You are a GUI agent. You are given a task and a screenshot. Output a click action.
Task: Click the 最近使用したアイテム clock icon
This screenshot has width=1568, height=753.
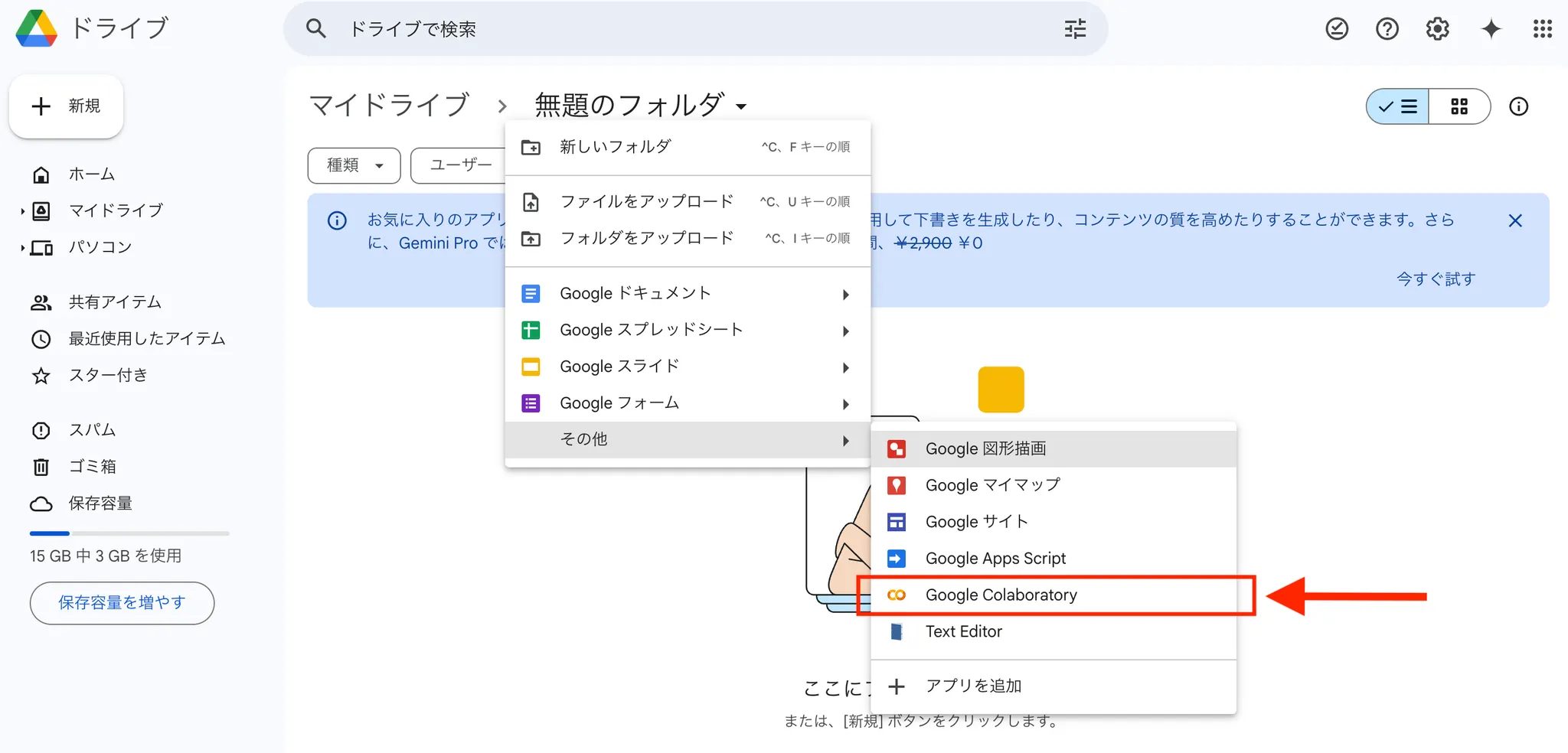(41, 339)
